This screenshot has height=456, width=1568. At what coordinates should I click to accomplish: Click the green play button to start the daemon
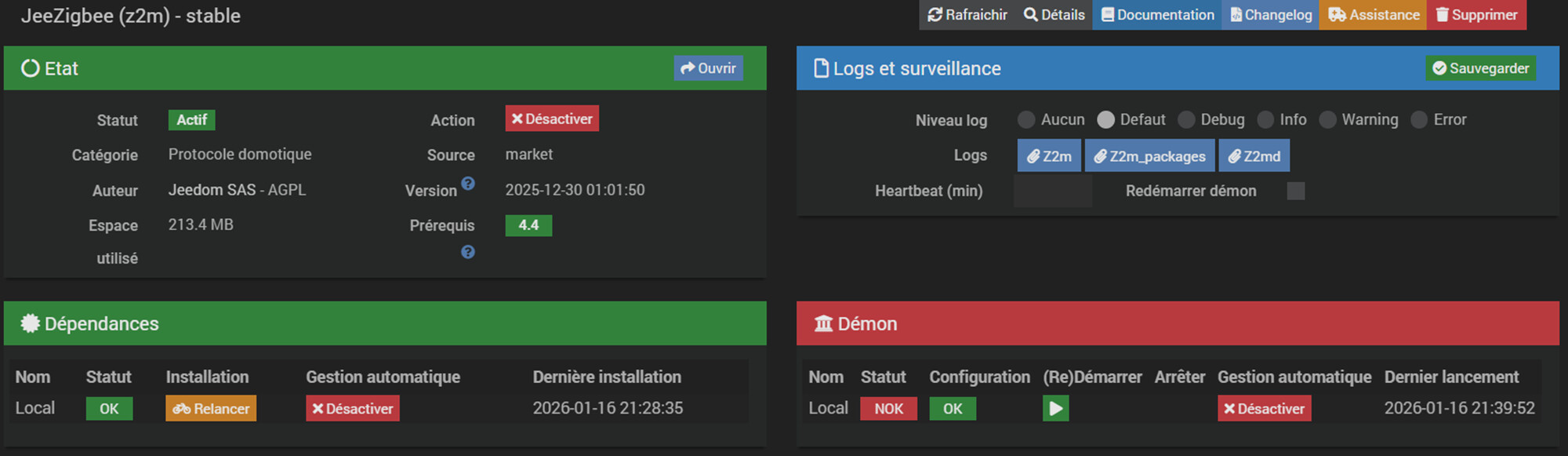point(1055,408)
